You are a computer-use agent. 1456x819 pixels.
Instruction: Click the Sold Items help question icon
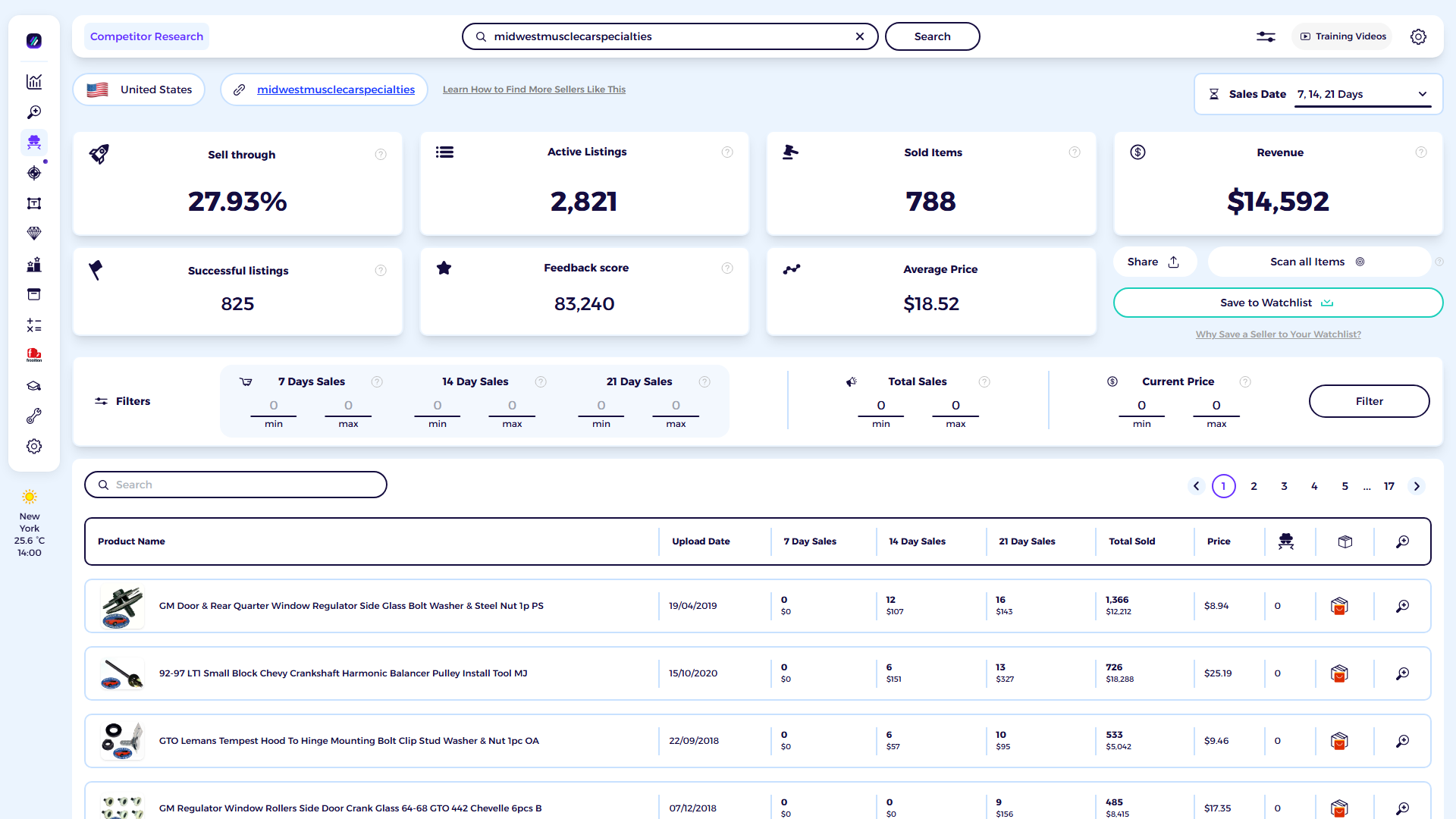tap(1075, 152)
